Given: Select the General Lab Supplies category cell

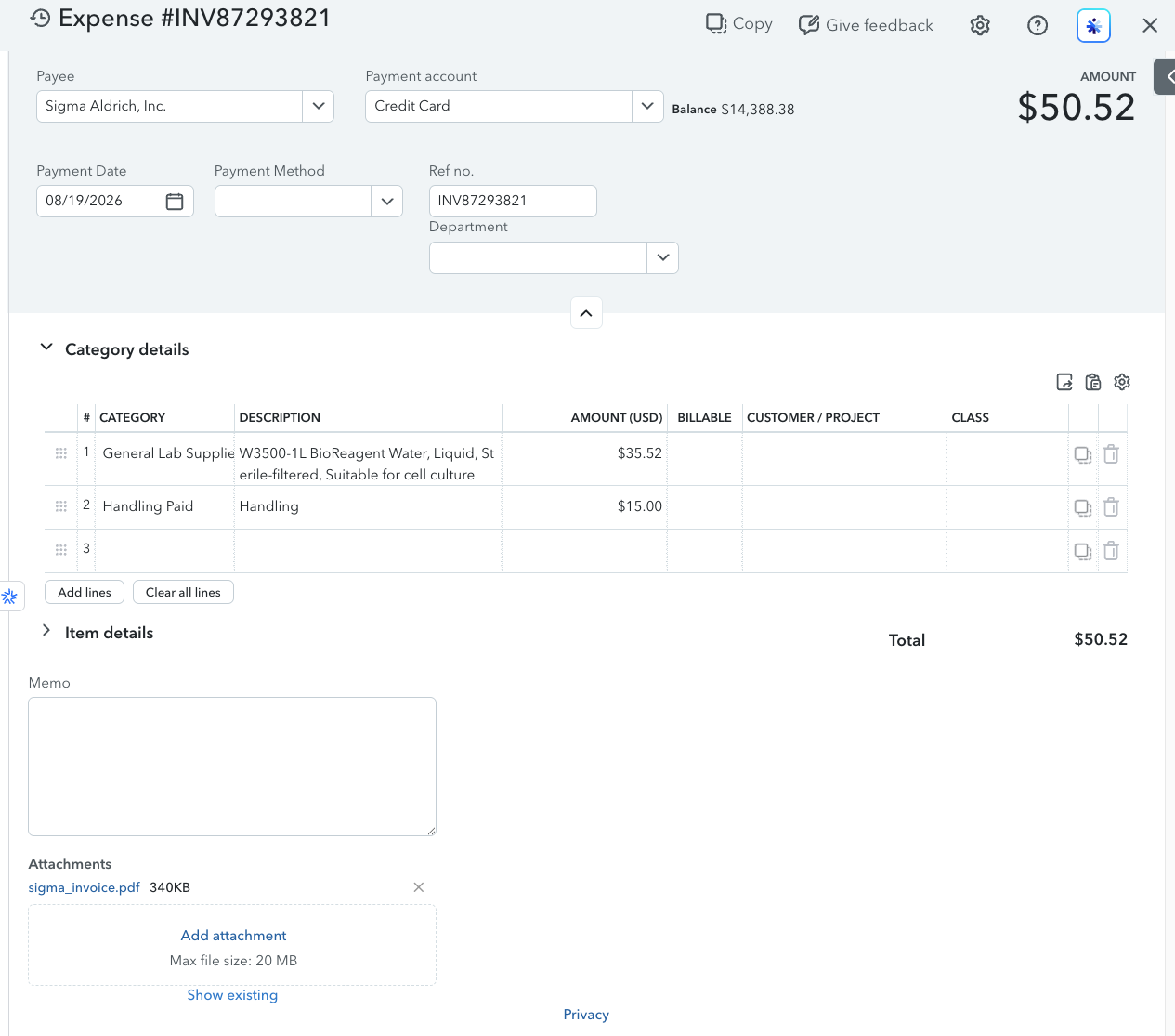Looking at the screenshot, I should point(165,459).
